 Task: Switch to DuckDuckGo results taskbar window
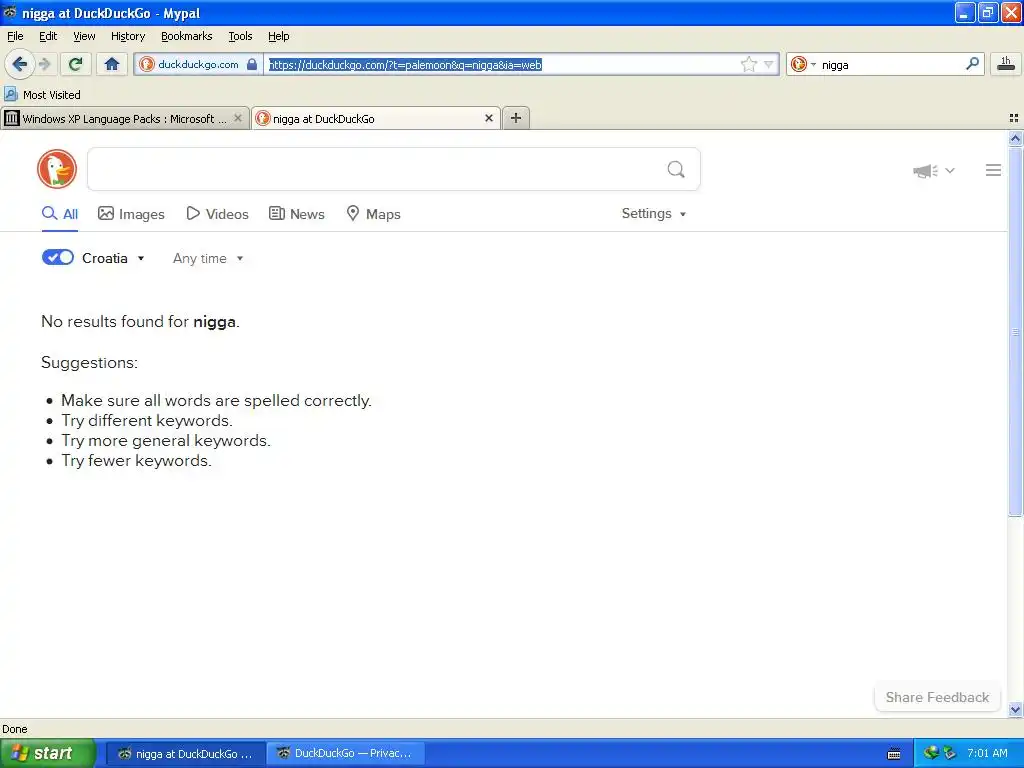tap(185, 754)
